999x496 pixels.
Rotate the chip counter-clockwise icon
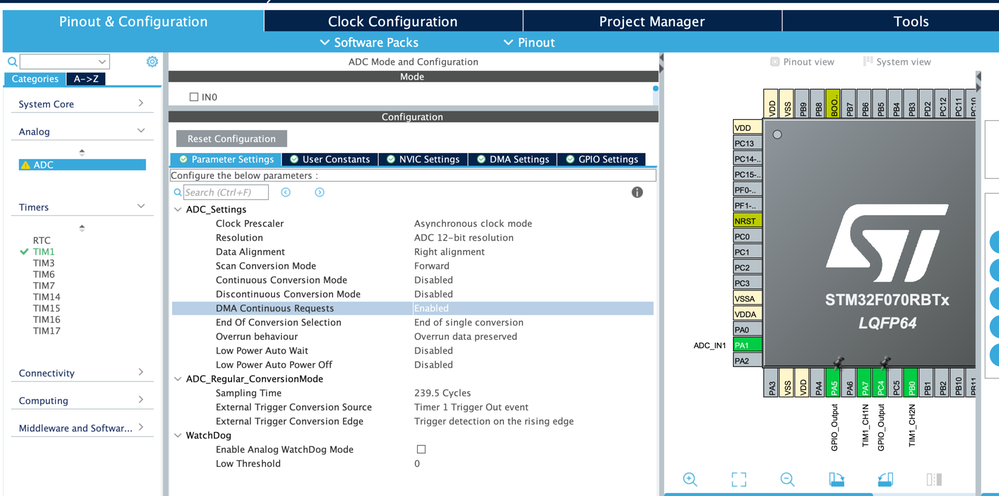coord(886,479)
